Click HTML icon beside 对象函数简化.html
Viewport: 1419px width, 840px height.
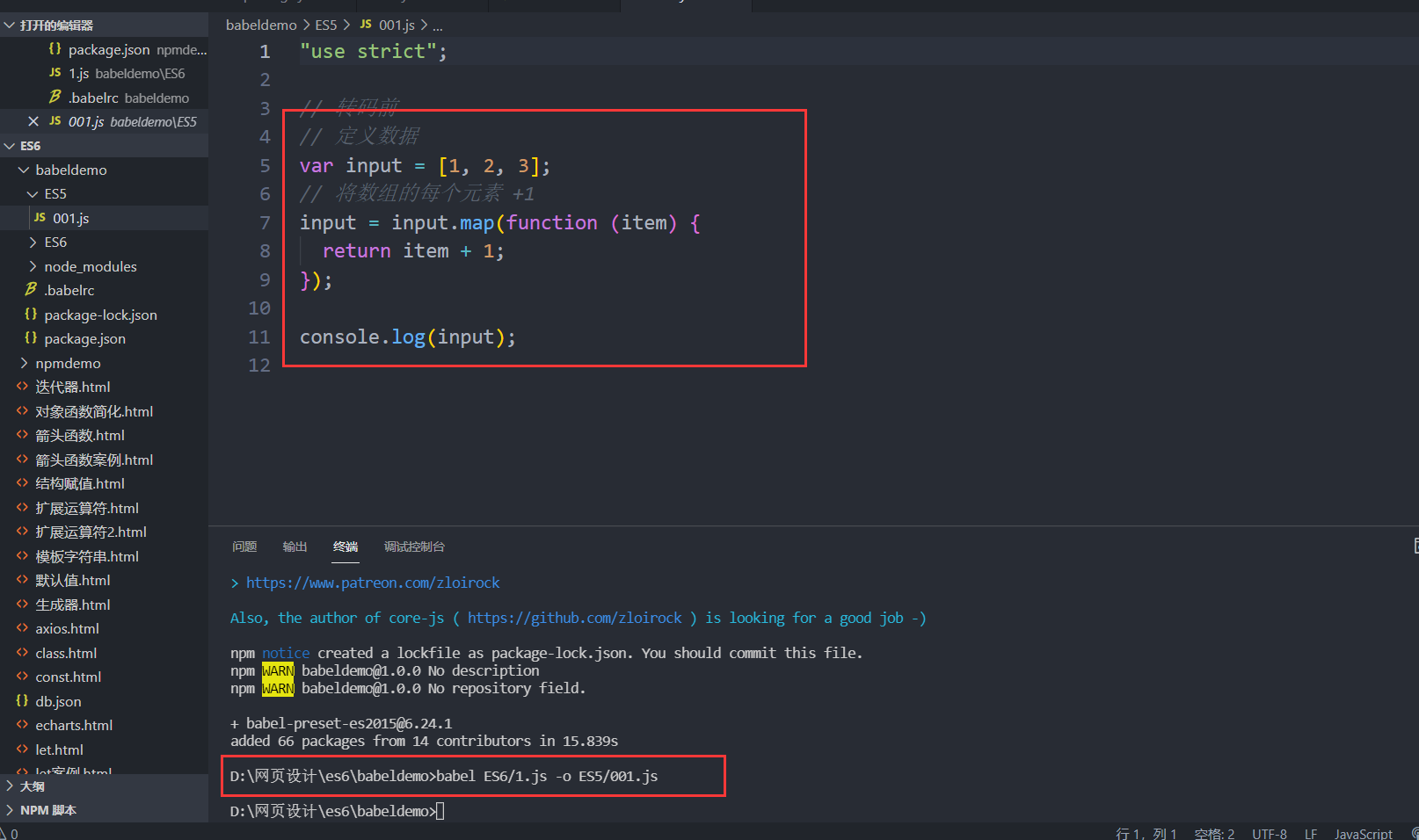tap(22, 410)
